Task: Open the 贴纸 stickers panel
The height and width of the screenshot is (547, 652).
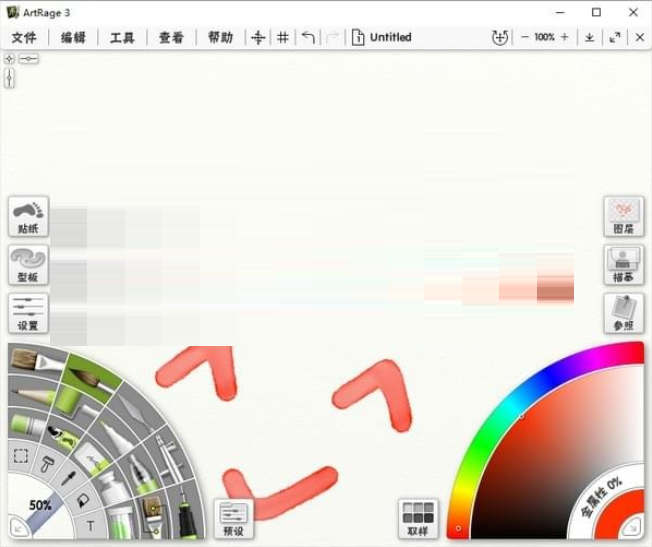Action: [x=27, y=215]
